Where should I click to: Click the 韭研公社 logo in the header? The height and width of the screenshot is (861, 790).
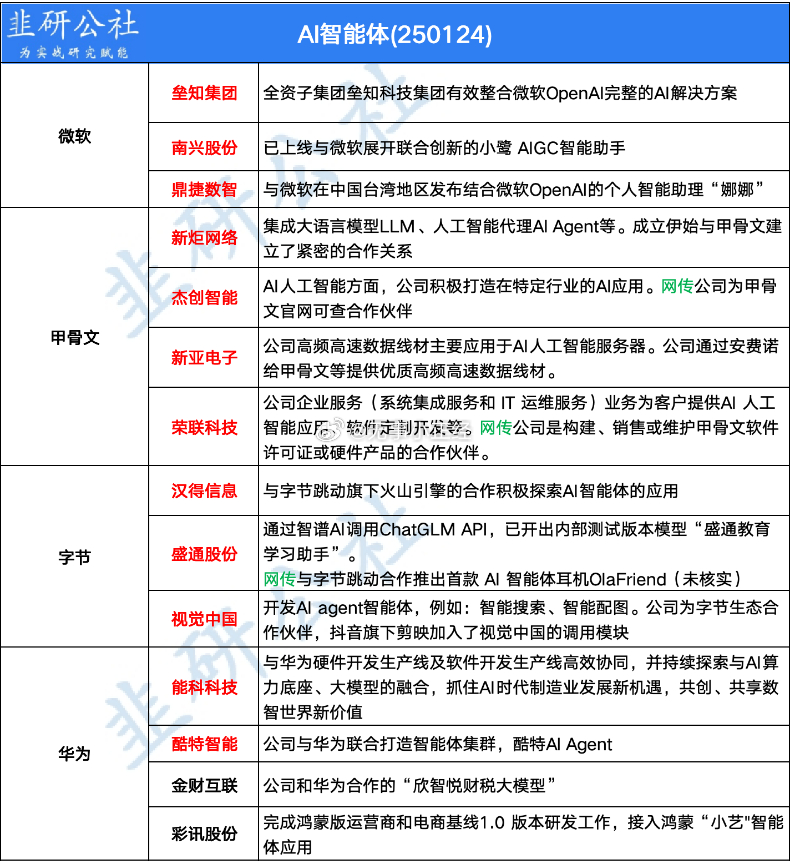pyautogui.click(x=74, y=33)
